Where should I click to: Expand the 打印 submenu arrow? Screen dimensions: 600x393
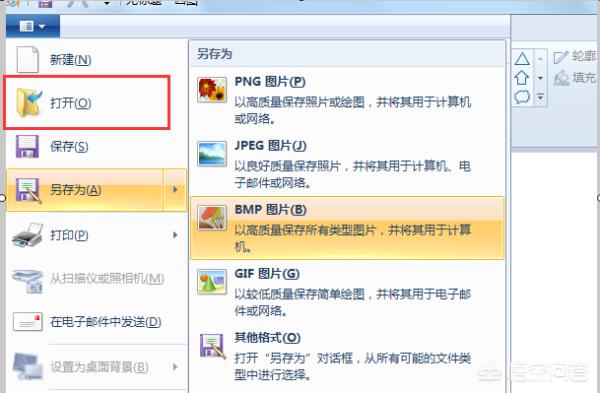(x=175, y=235)
